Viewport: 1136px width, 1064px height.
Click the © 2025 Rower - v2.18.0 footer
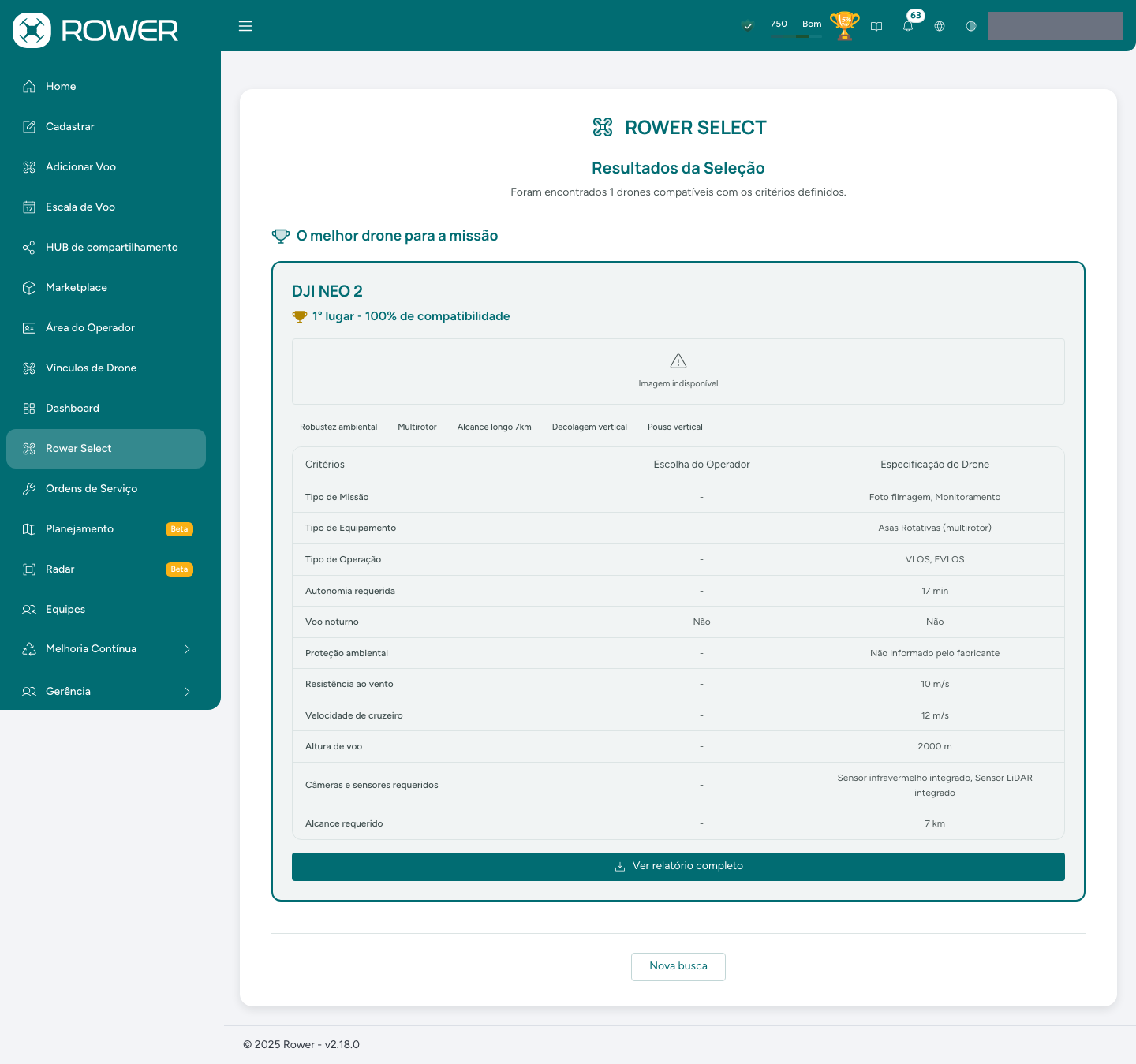tap(301, 1045)
